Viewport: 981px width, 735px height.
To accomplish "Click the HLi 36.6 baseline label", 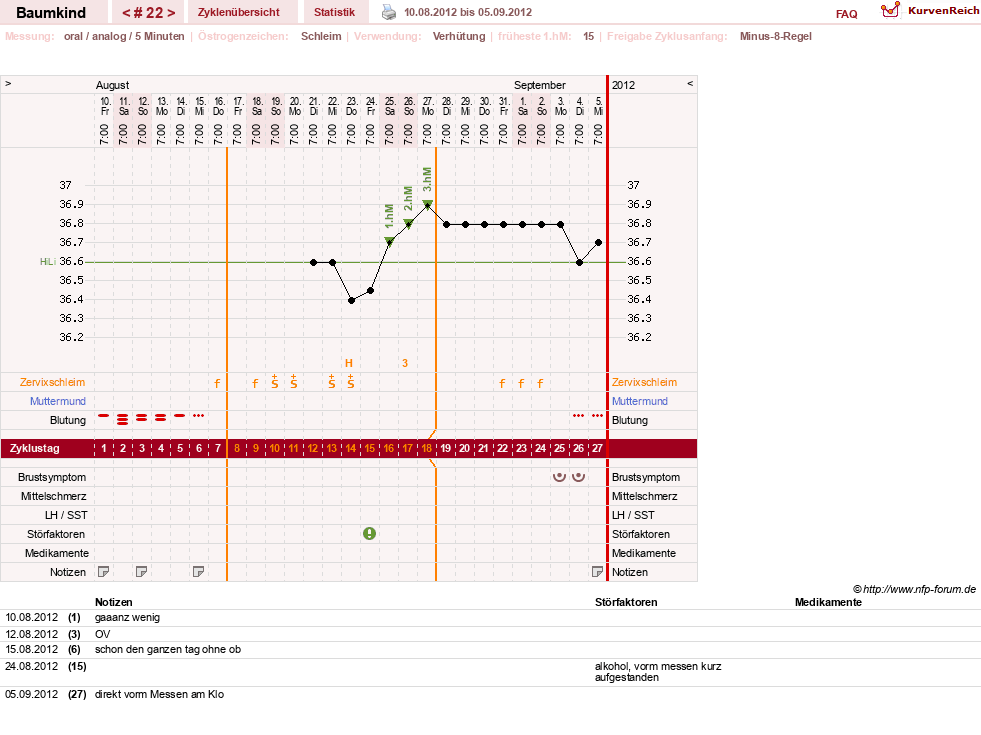I will click(61, 261).
